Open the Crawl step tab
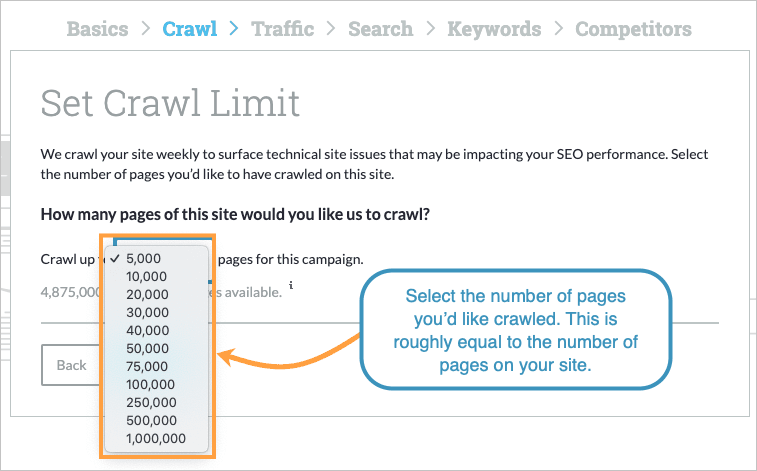 point(189,28)
